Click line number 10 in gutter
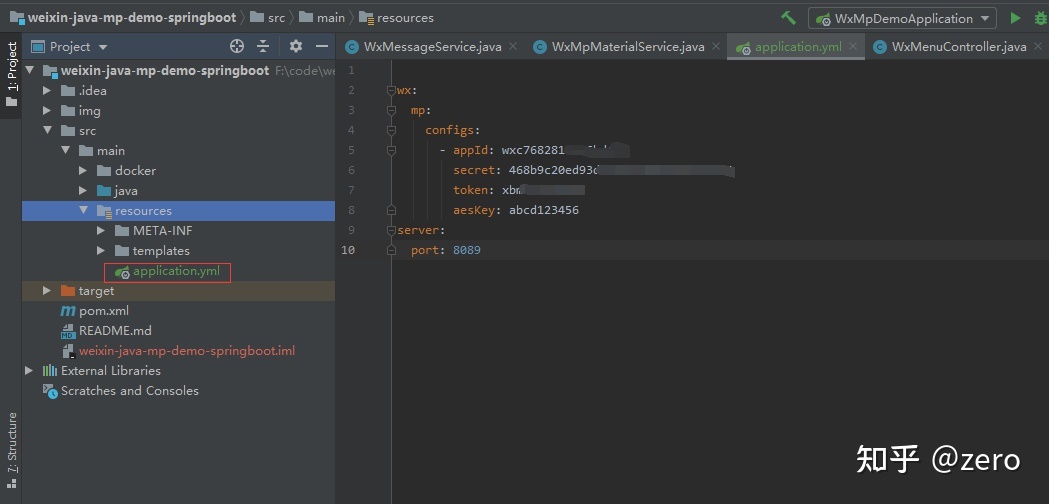 pyautogui.click(x=348, y=250)
